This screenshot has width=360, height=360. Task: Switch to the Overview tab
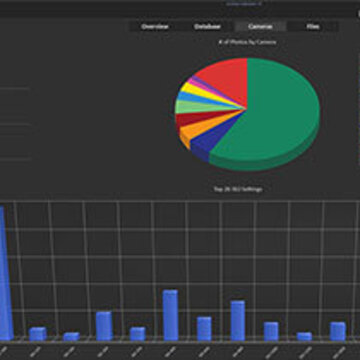click(155, 27)
